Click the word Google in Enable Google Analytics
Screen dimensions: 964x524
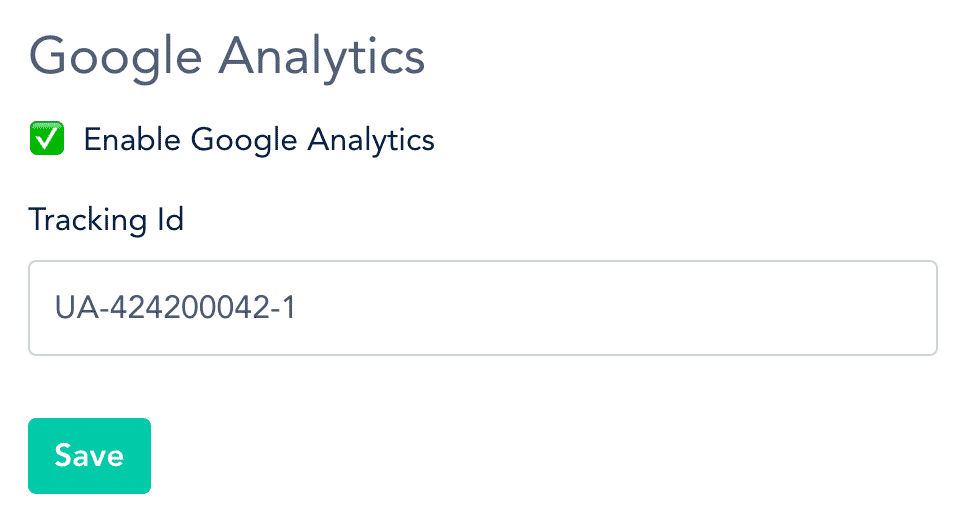(244, 140)
